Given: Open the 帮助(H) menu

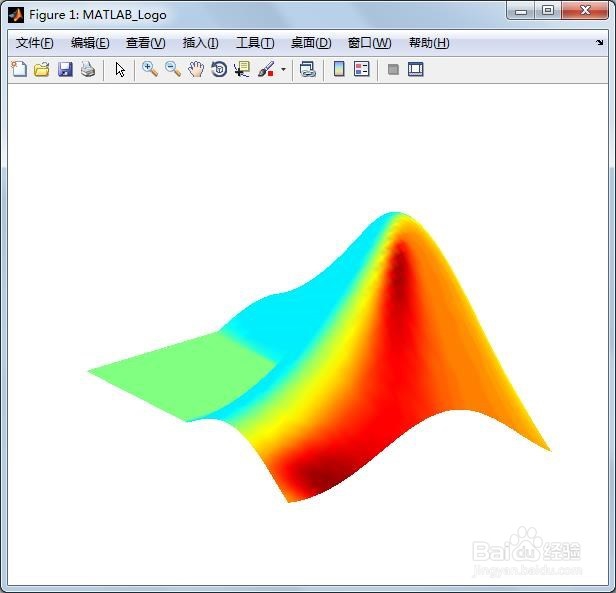Looking at the screenshot, I should click(429, 42).
